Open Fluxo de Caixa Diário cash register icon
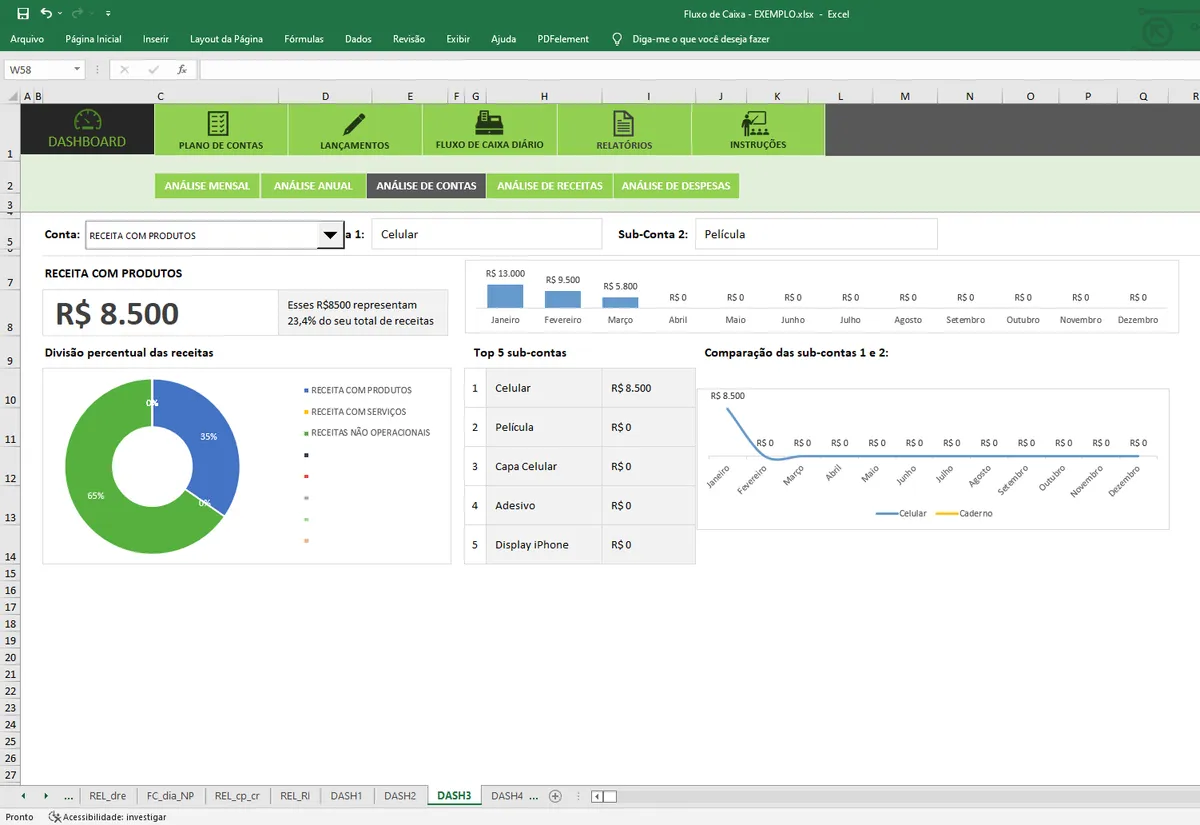This screenshot has height=825, width=1200. click(x=489, y=123)
